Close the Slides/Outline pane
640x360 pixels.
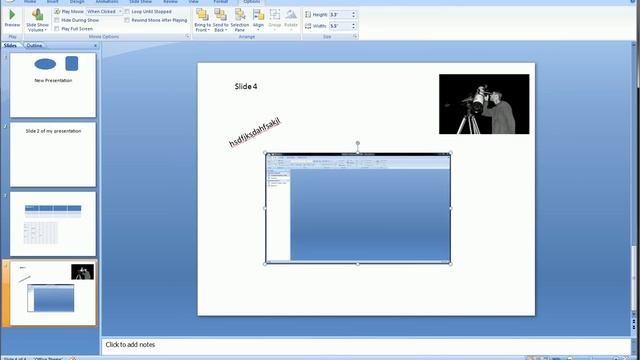(x=96, y=45)
